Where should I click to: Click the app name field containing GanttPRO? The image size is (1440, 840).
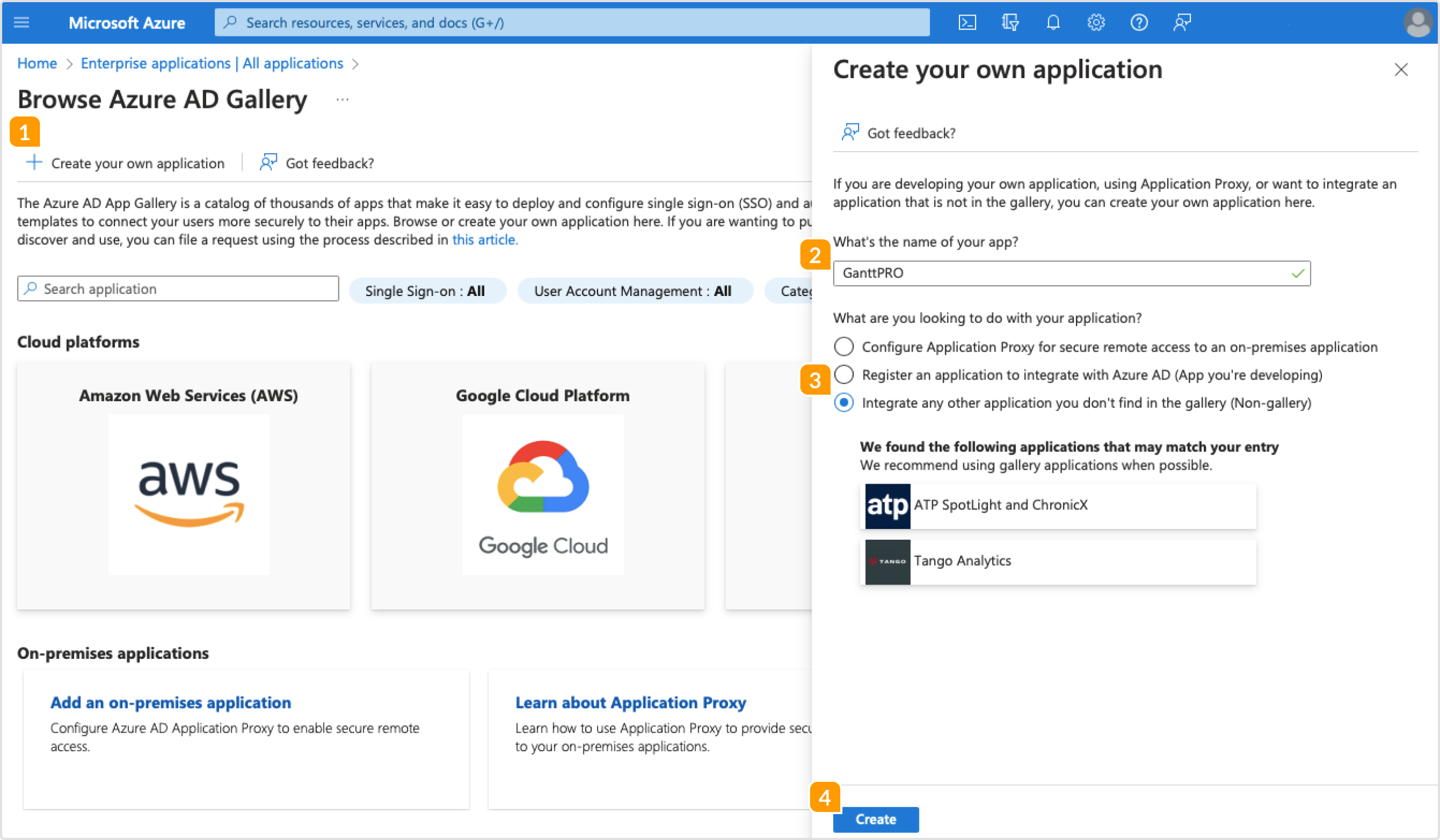tap(1072, 273)
